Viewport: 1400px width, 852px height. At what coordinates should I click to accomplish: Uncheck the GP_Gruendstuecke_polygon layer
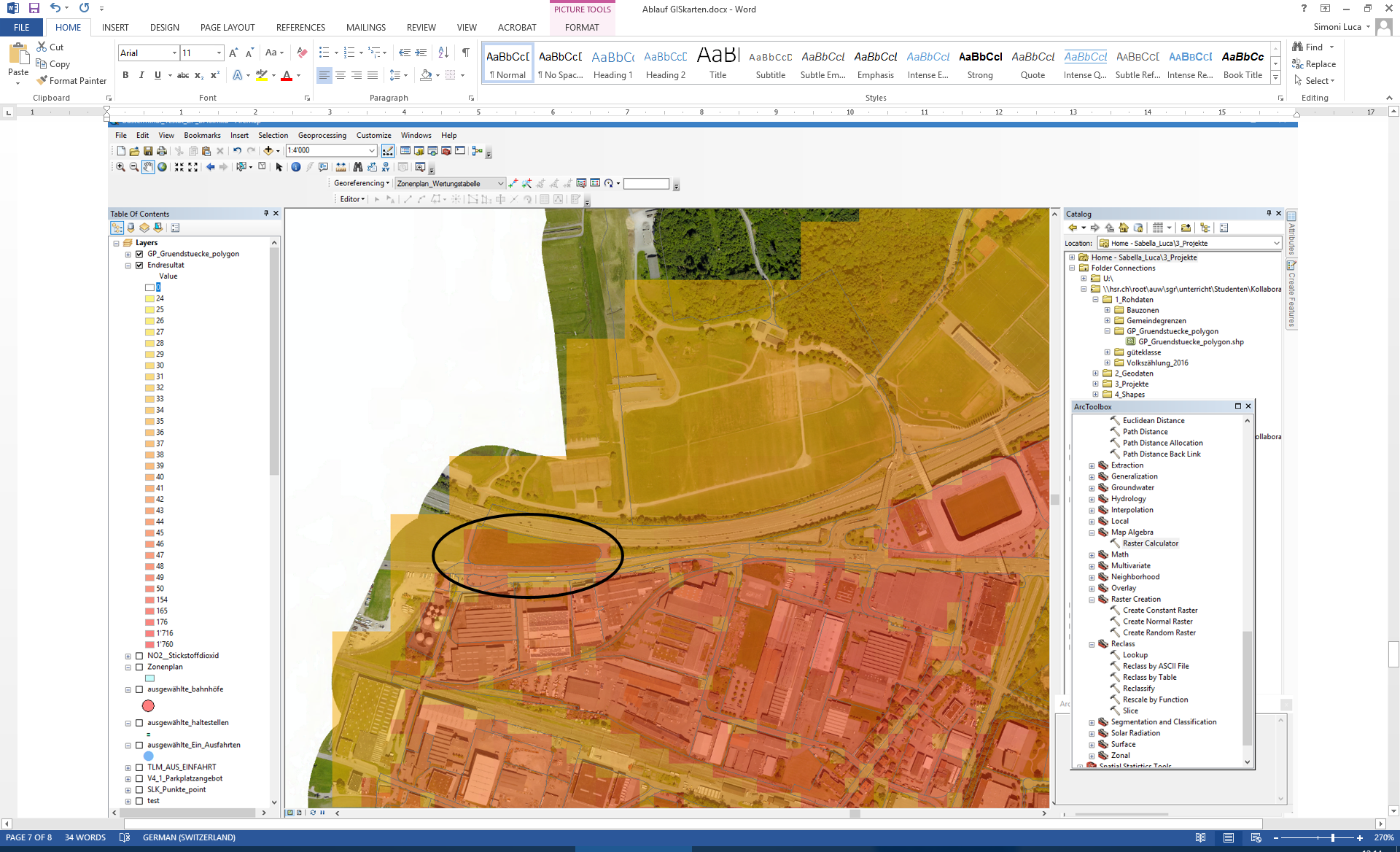pos(139,254)
